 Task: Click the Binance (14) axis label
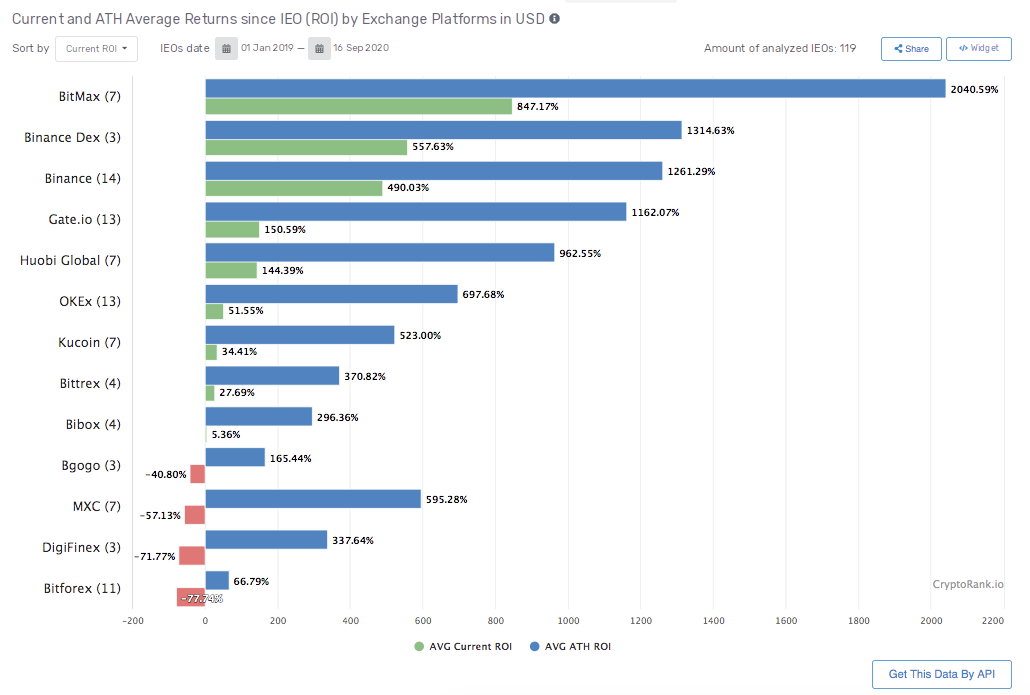(83, 178)
